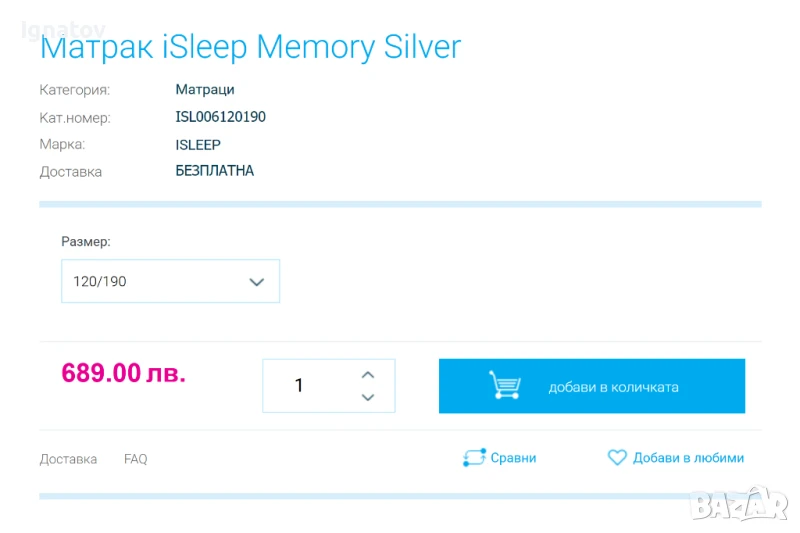Click the Сравни text link
The image size is (800, 533).
tap(513, 458)
